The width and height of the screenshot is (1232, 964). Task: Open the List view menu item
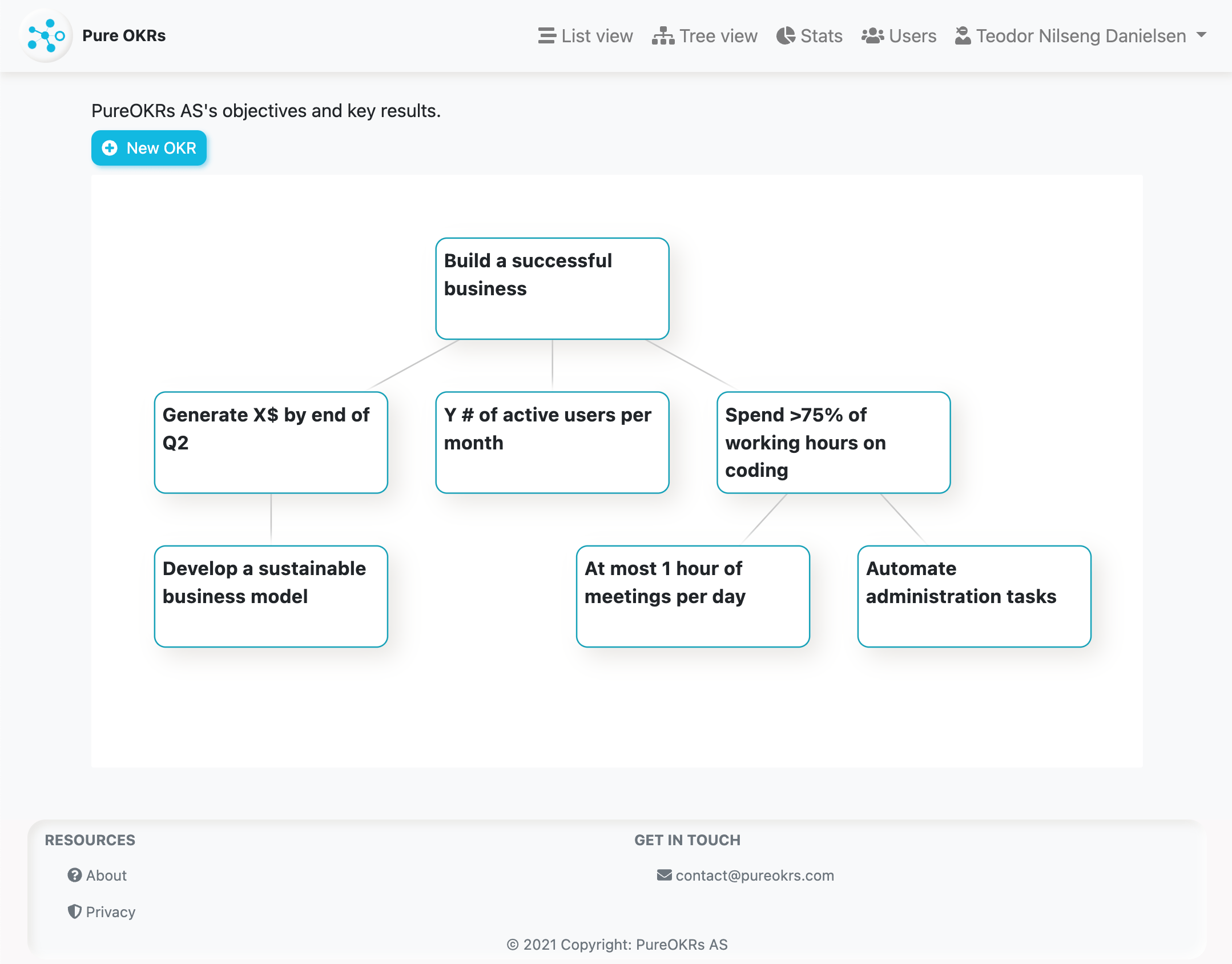[x=585, y=35]
